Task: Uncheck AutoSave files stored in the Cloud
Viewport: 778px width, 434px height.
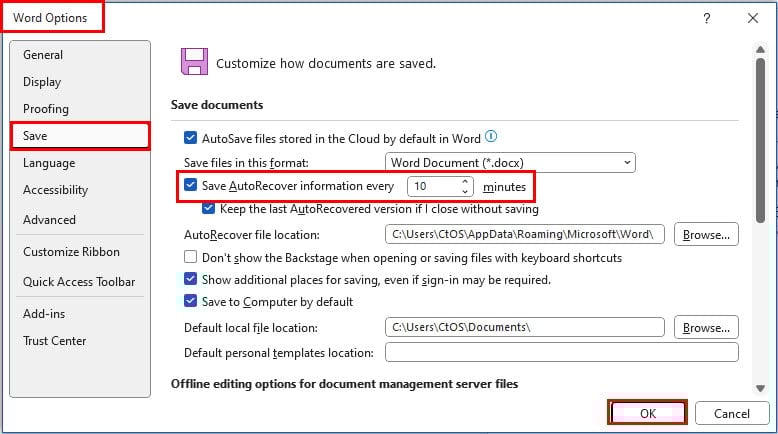Action: (x=190, y=137)
